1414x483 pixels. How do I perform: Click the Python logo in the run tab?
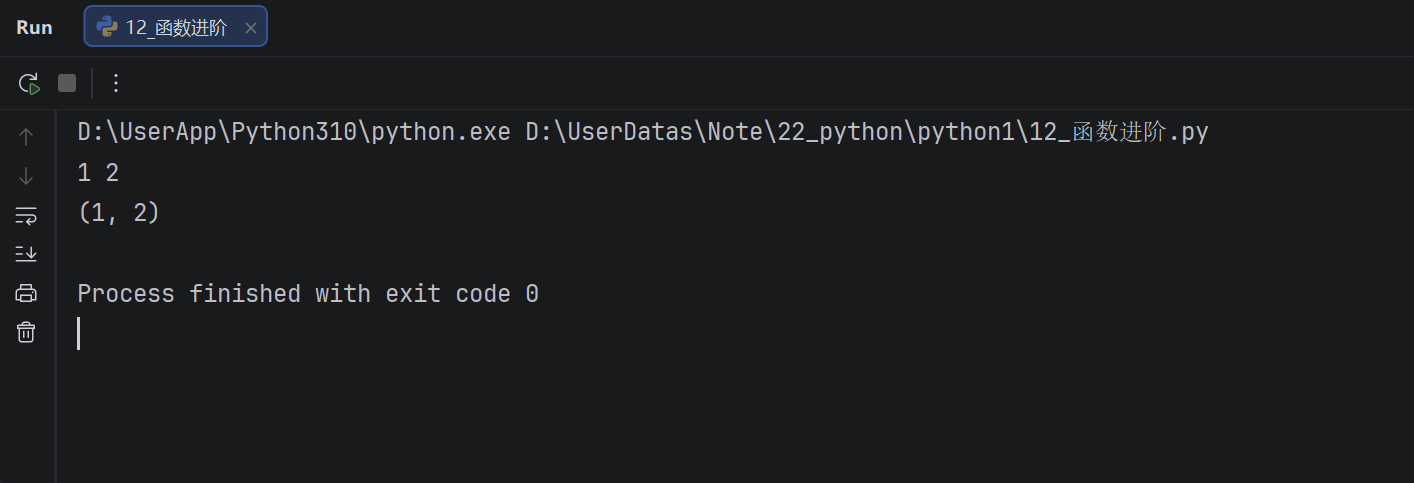106,28
